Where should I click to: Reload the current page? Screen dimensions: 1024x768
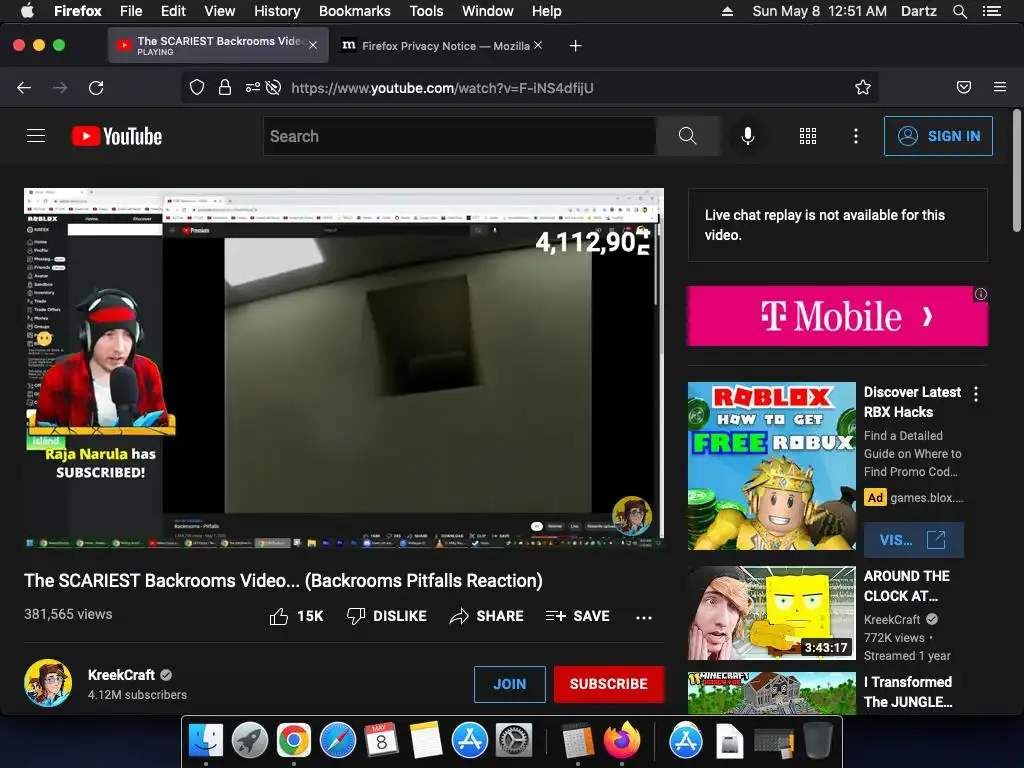tap(96, 88)
